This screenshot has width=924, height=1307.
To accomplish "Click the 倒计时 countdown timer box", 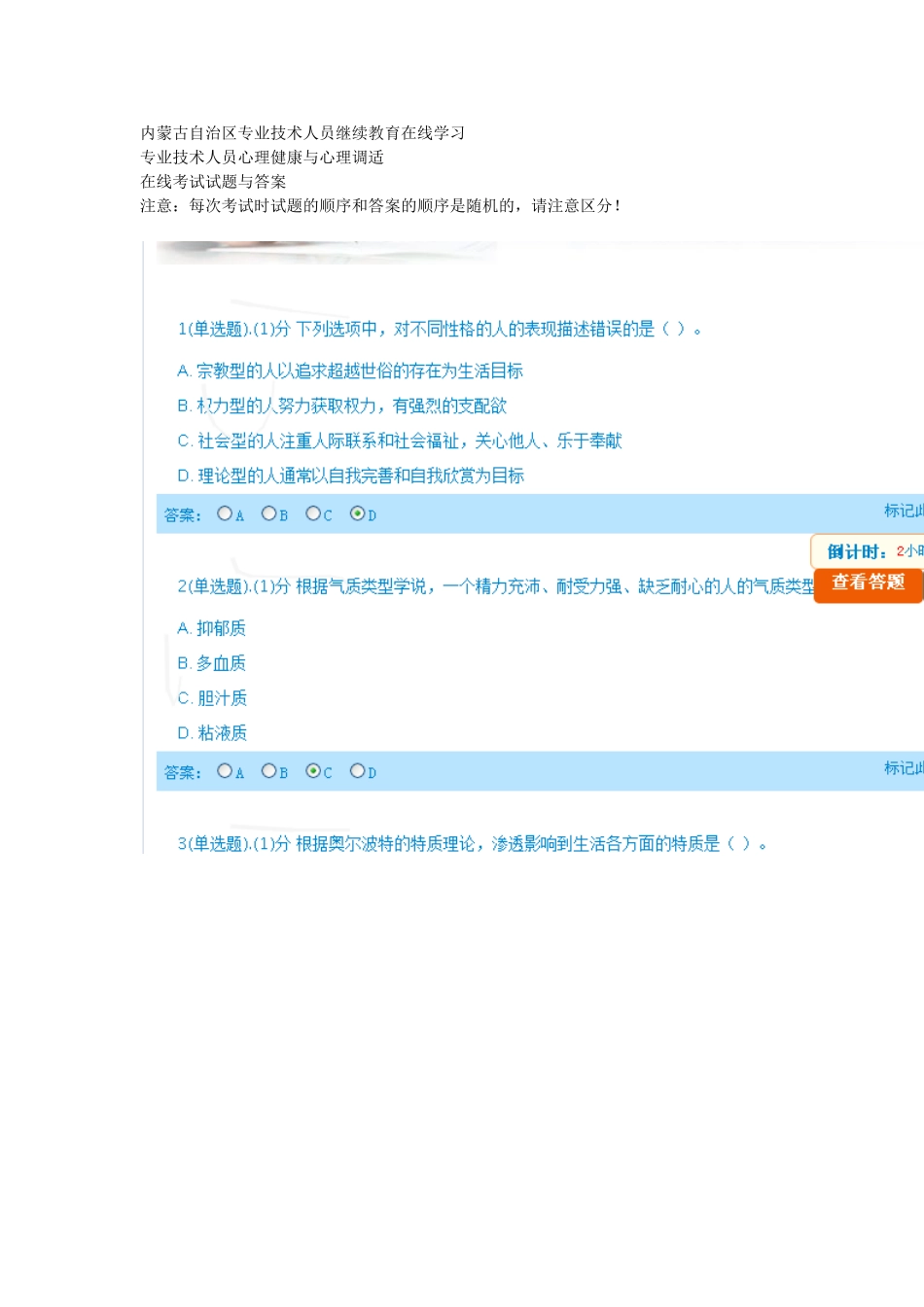I will coord(869,551).
